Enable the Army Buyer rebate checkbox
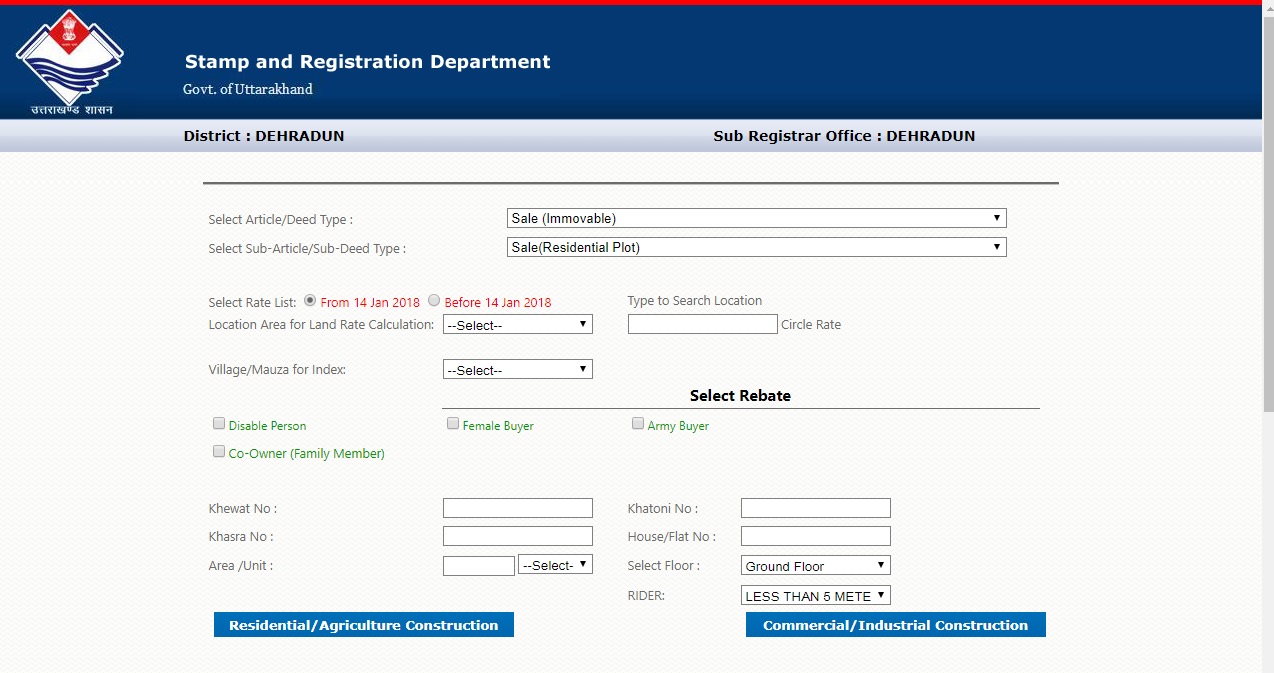The width and height of the screenshot is (1274, 673). coord(637,422)
